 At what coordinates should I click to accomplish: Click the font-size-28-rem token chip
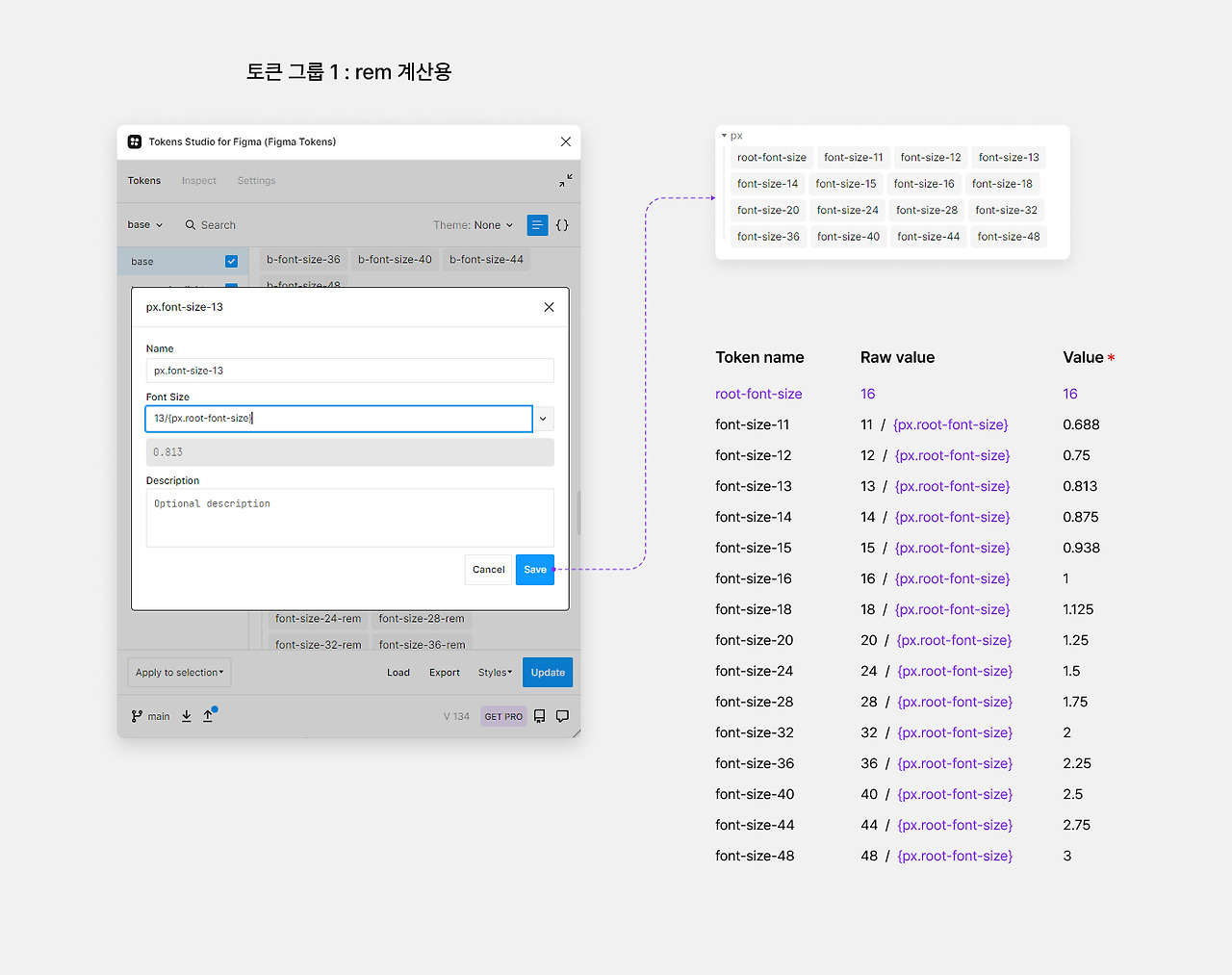click(x=422, y=619)
